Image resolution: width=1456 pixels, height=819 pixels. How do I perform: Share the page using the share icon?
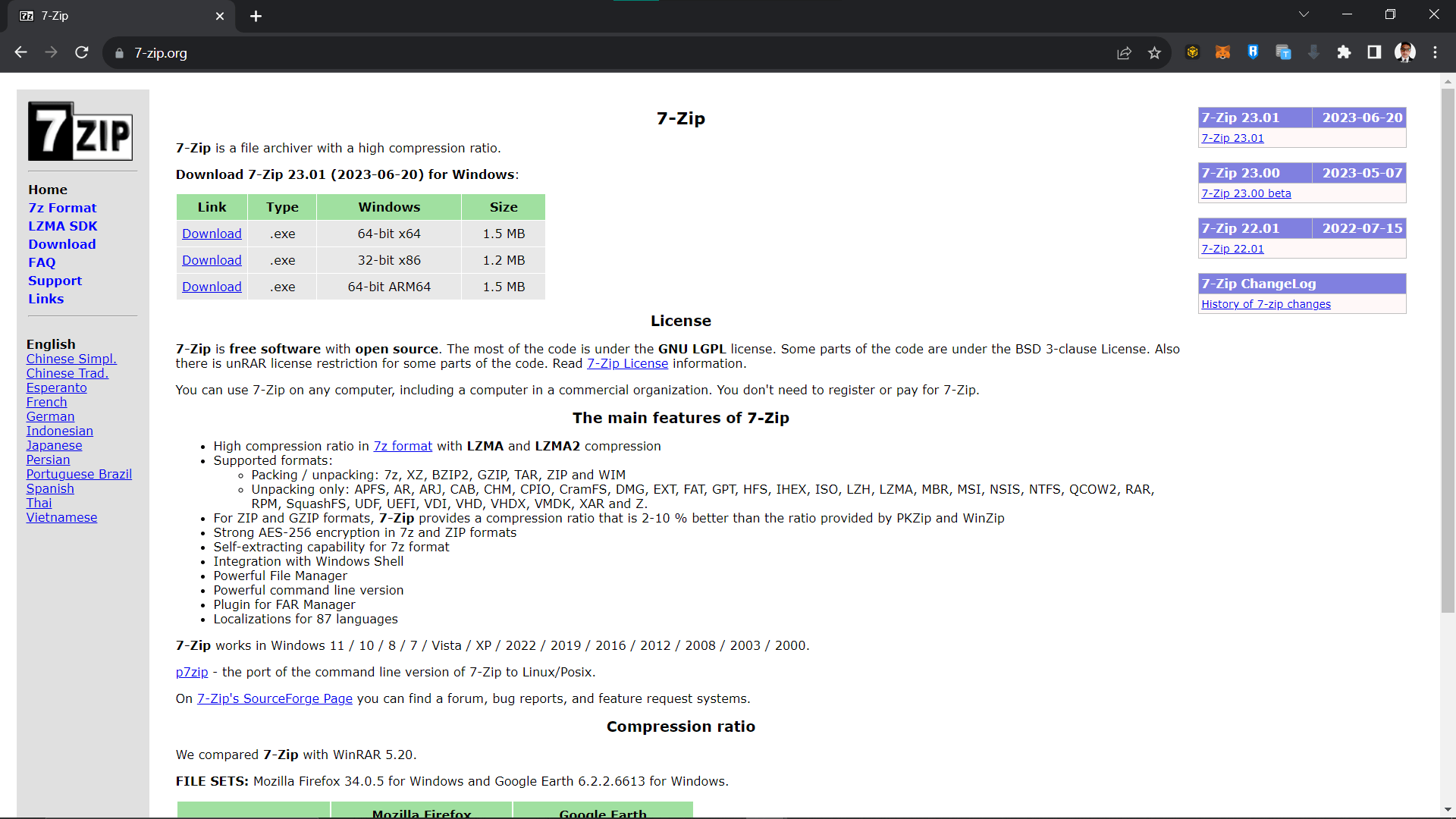[1125, 52]
